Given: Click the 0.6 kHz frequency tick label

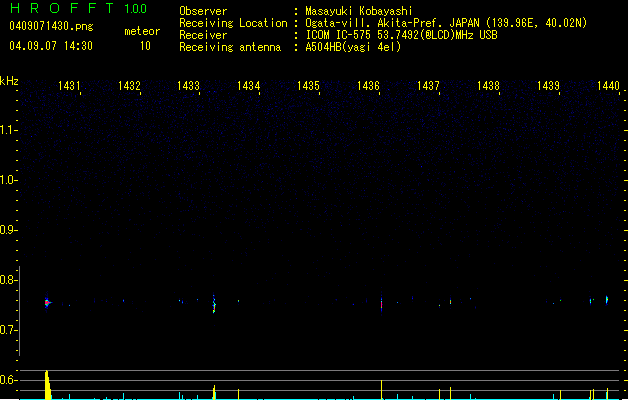Looking at the screenshot, I should point(8,380).
